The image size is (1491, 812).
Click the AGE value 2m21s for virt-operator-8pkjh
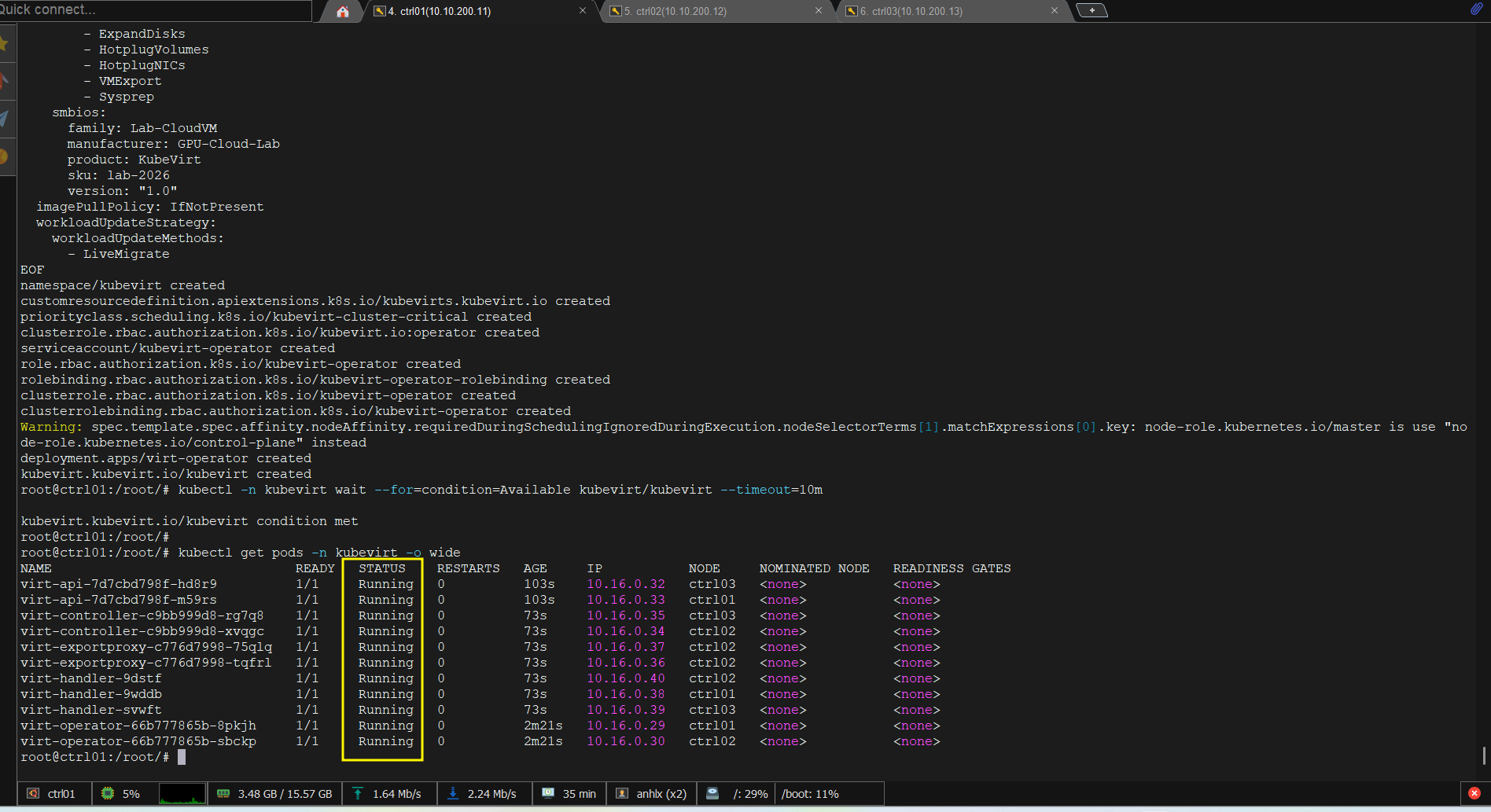pos(543,726)
